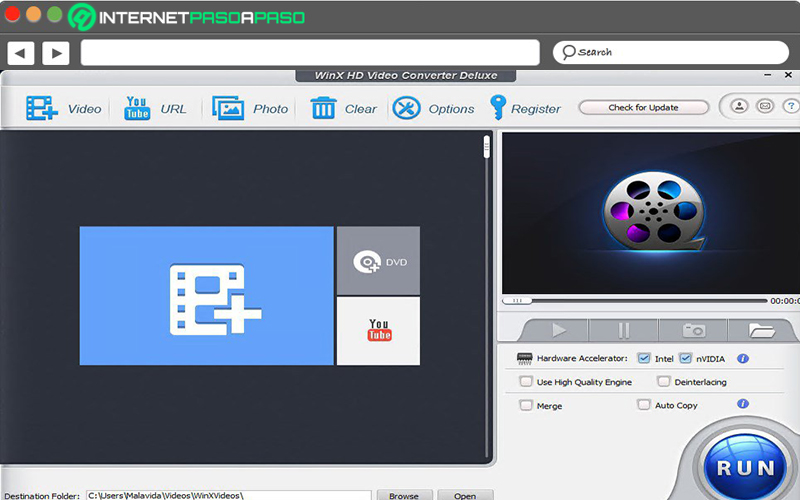
Task: Click the Browse button
Action: (x=404, y=495)
